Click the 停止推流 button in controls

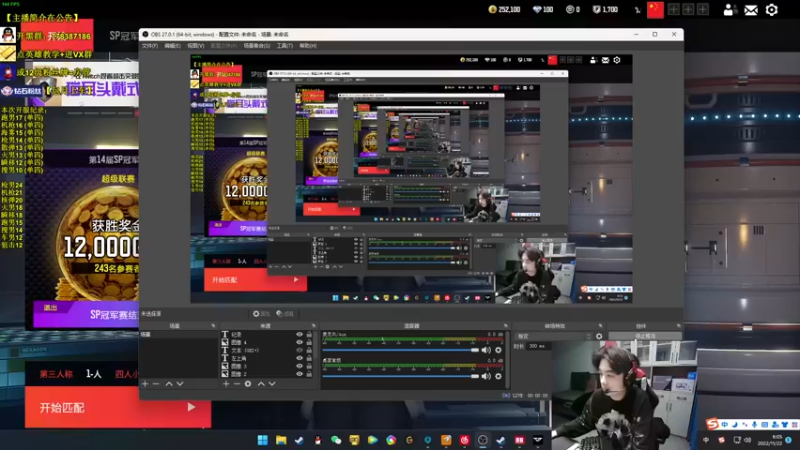[645, 336]
